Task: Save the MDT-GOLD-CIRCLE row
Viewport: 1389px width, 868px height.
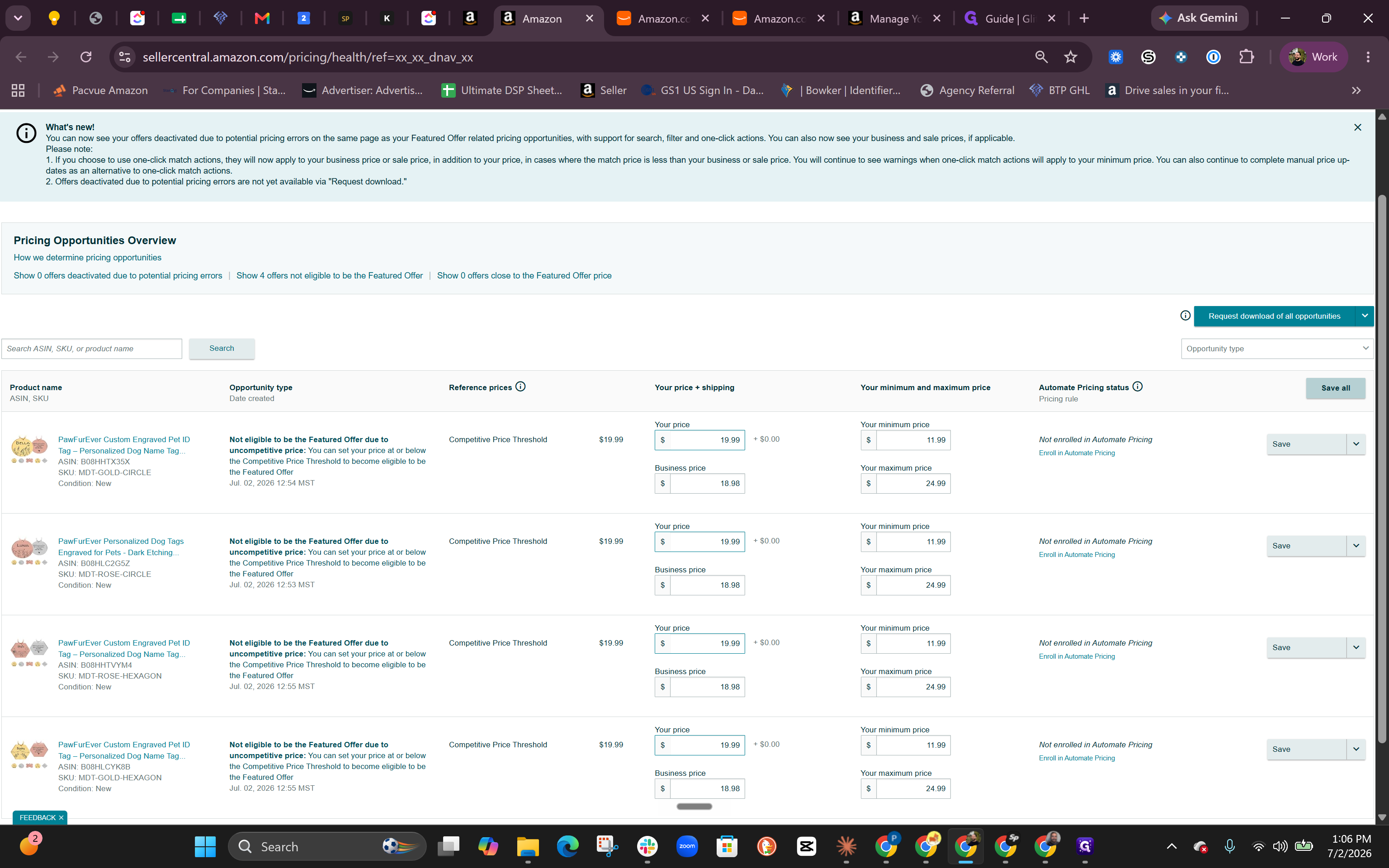Action: pyautogui.click(x=1306, y=444)
